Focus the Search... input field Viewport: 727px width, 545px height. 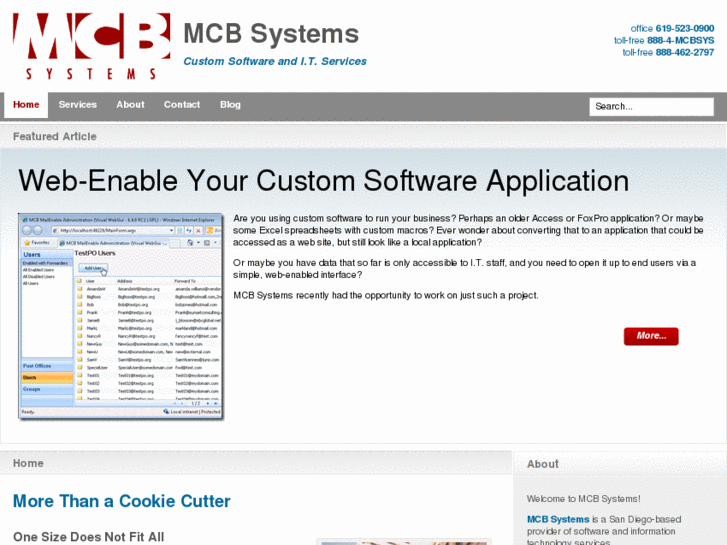pos(651,106)
